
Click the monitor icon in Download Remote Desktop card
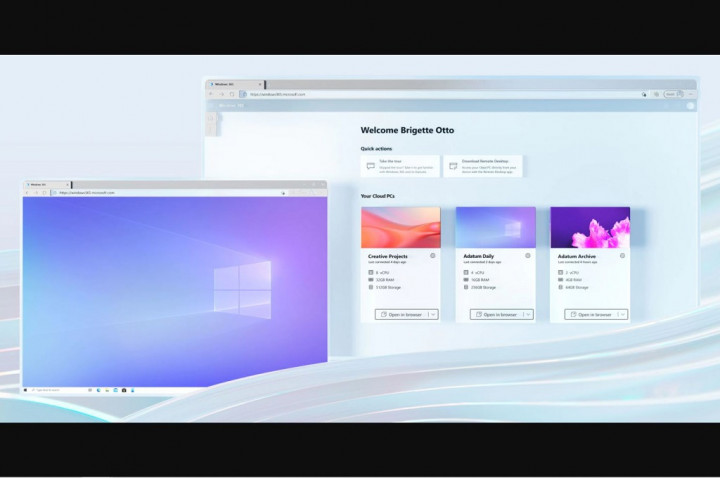453,166
